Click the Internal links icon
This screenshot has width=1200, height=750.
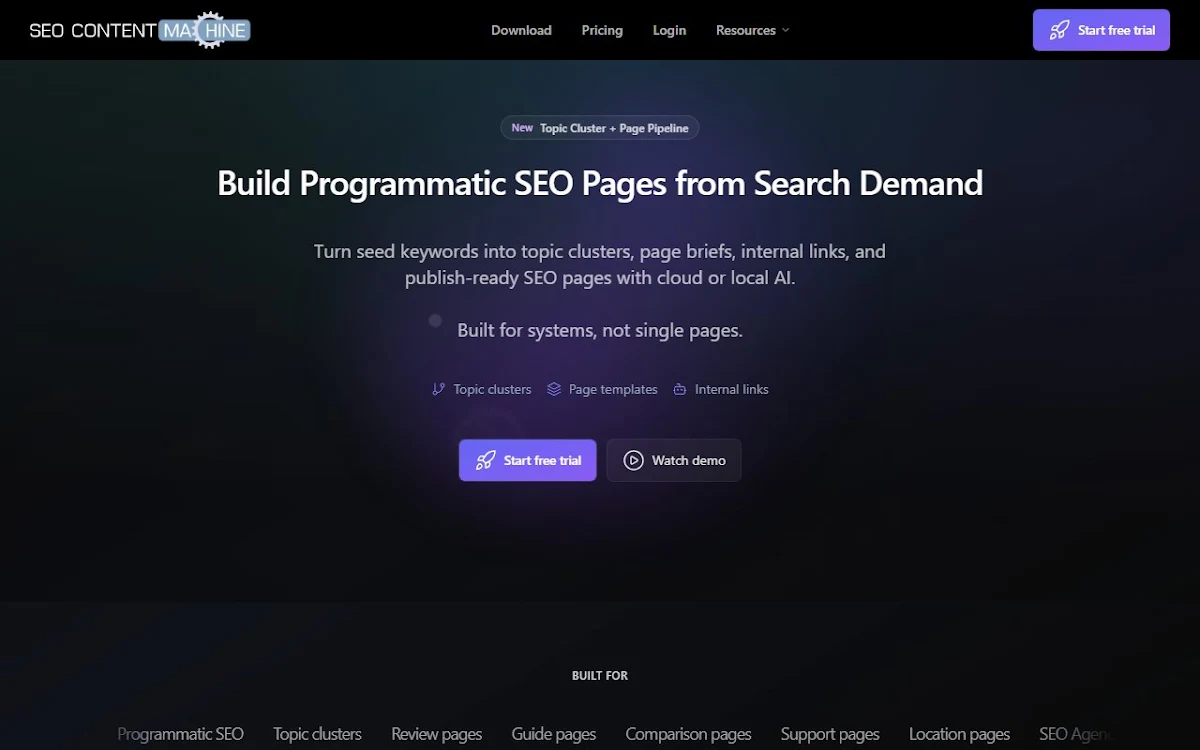(680, 389)
